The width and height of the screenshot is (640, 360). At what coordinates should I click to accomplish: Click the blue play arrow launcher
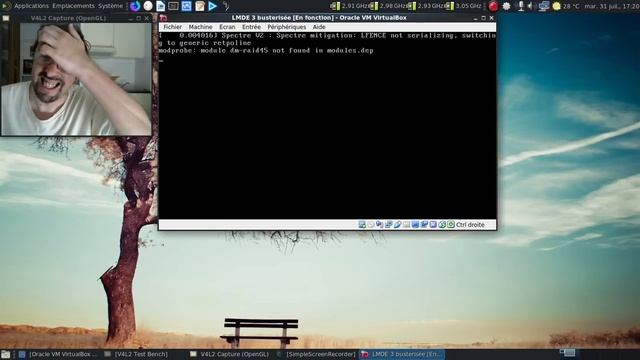point(213,6)
